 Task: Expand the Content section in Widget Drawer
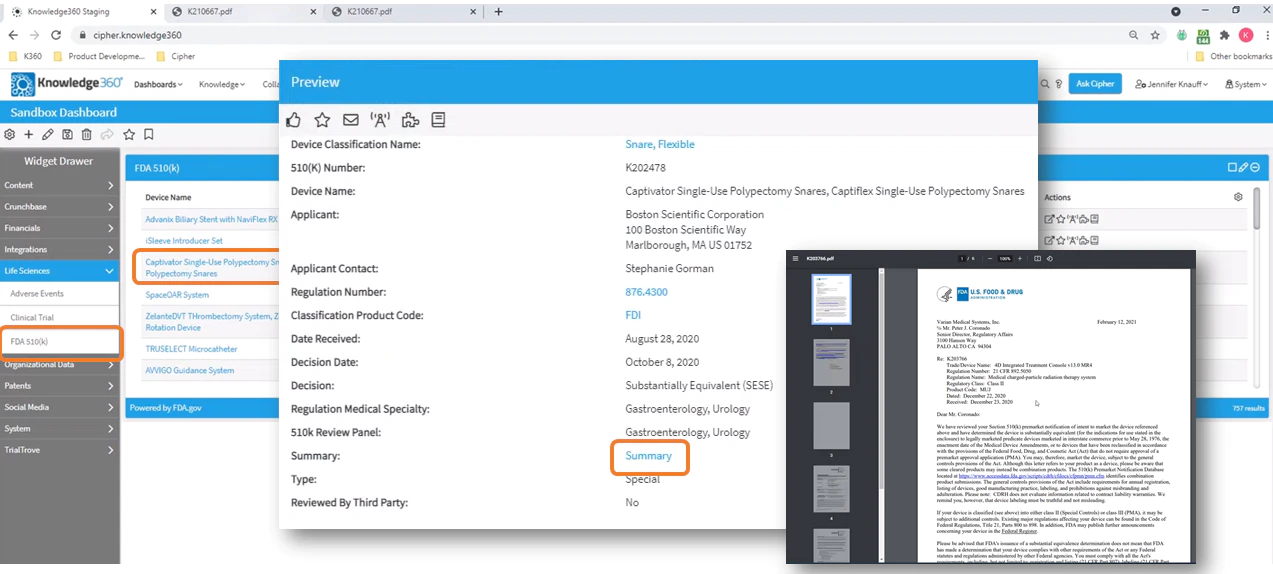click(x=60, y=185)
